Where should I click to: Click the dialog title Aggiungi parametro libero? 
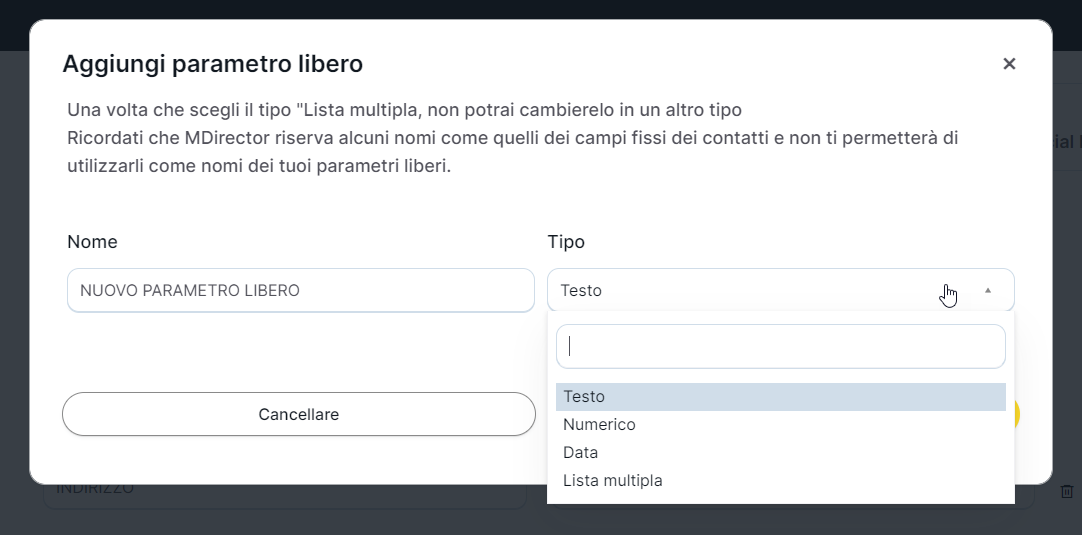coord(212,65)
